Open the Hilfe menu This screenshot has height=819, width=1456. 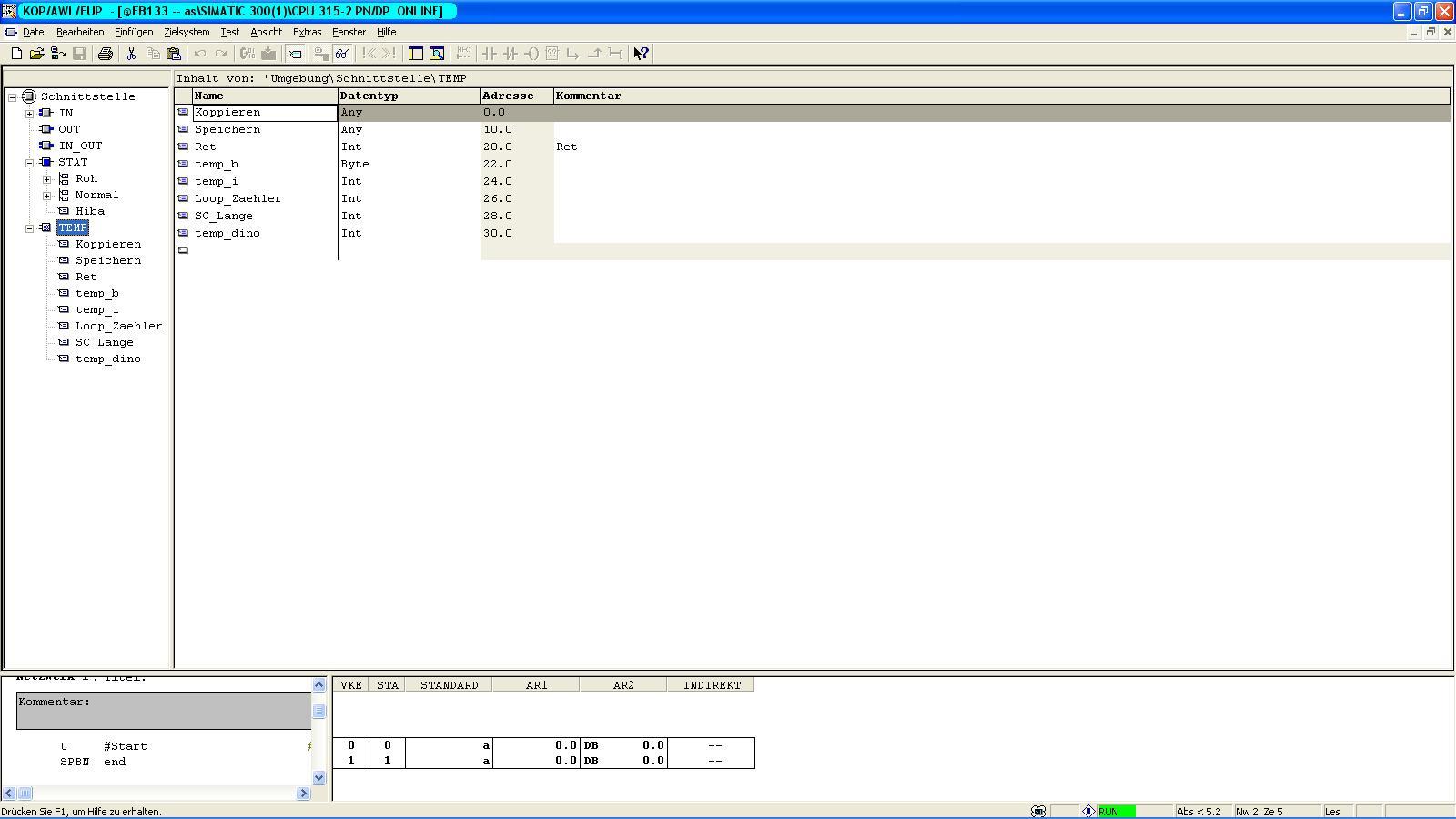click(x=386, y=32)
